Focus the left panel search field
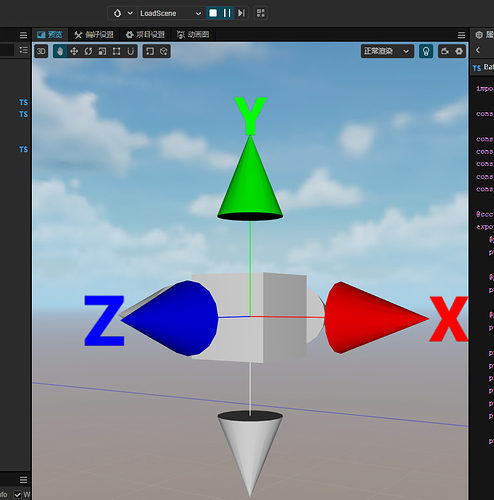Image resolution: width=494 pixels, height=500 pixels. (x=7, y=50)
